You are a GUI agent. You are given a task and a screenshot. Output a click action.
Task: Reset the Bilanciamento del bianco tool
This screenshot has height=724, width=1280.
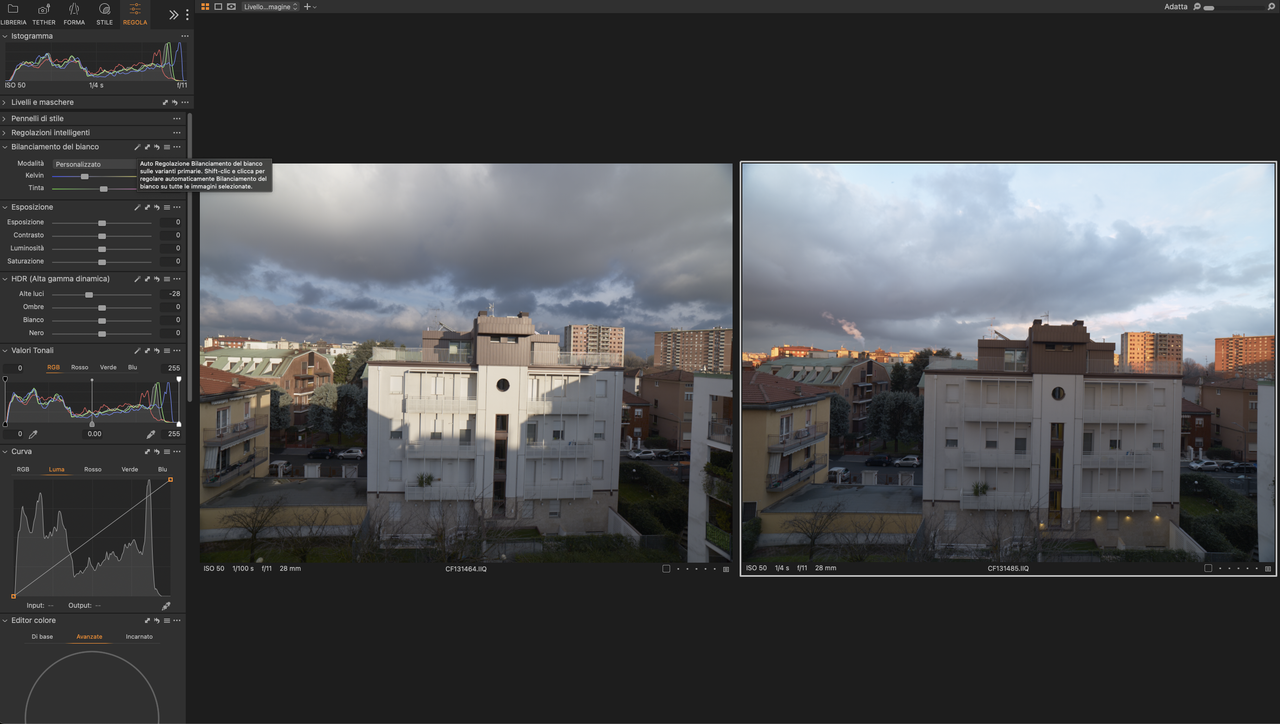(x=157, y=147)
